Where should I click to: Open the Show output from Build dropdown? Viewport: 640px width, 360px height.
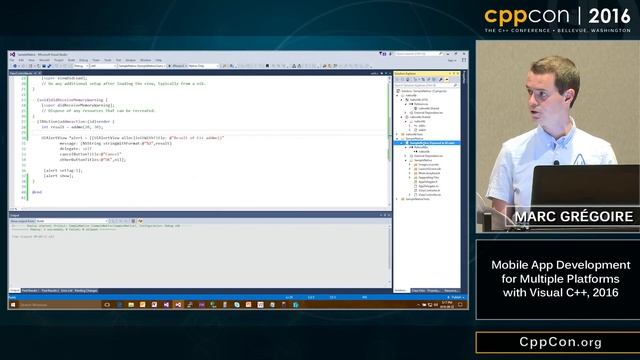point(72,221)
